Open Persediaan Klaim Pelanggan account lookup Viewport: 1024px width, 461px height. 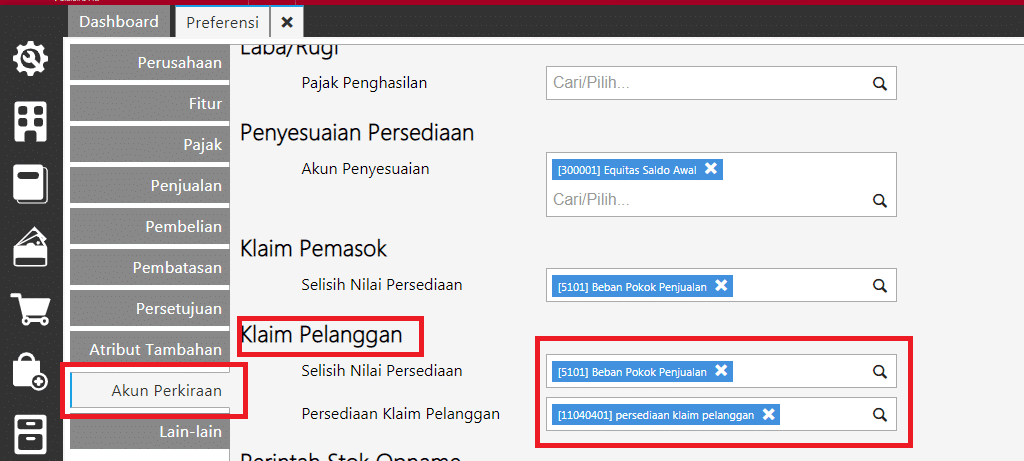(x=880, y=414)
